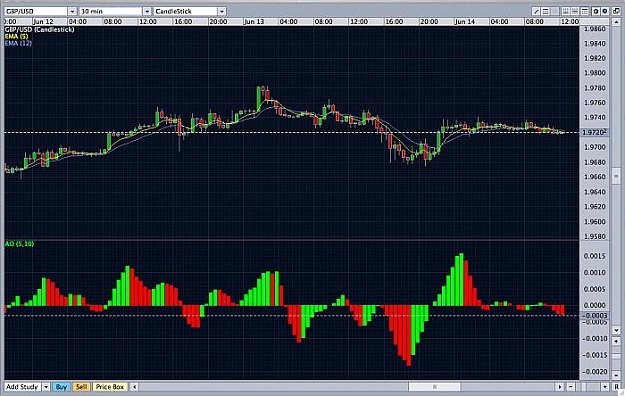Click the Add Study button
The height and width of the screenshot is (396, 625).
[x=22, y=387]
